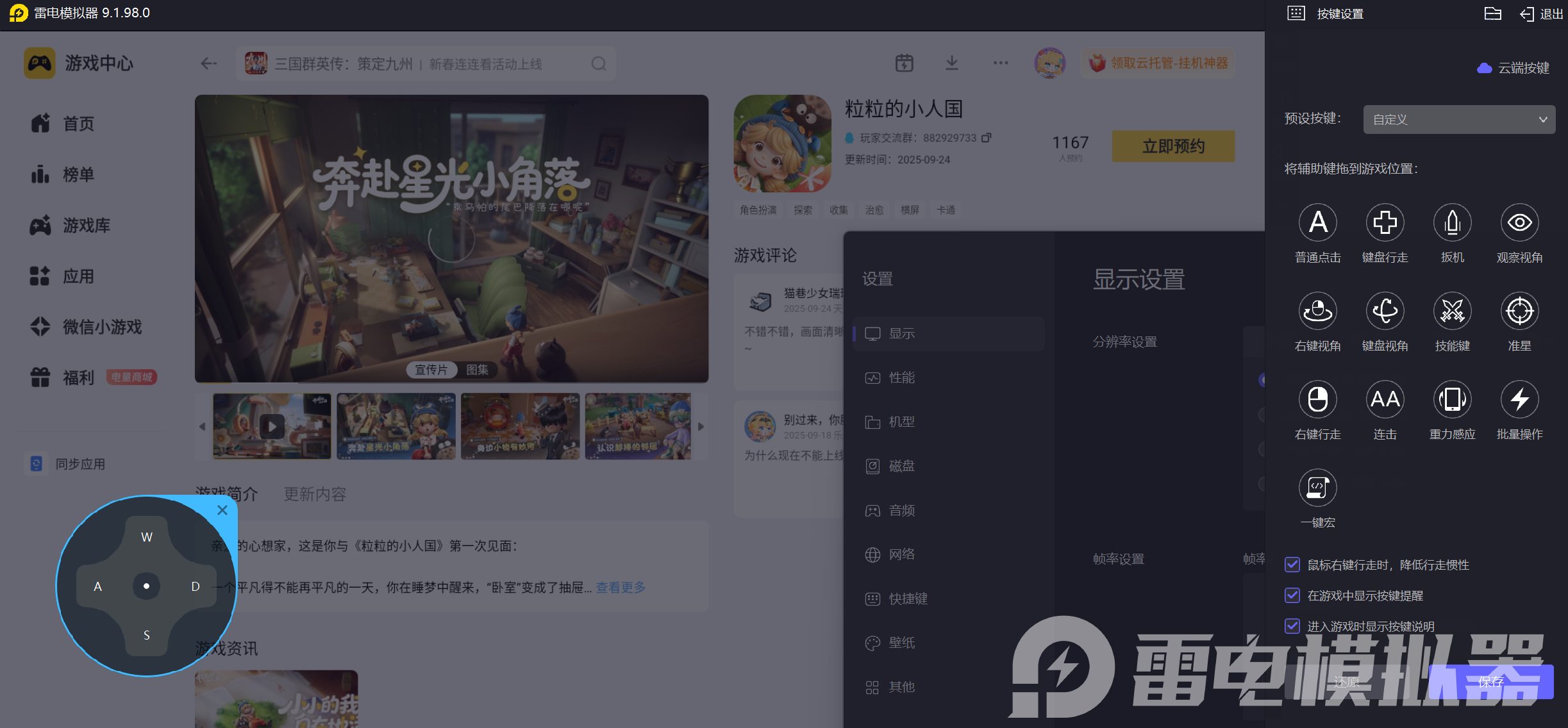1568x728 pixels.
Task: Remove the WASD key pad with X
Action: 222,510
